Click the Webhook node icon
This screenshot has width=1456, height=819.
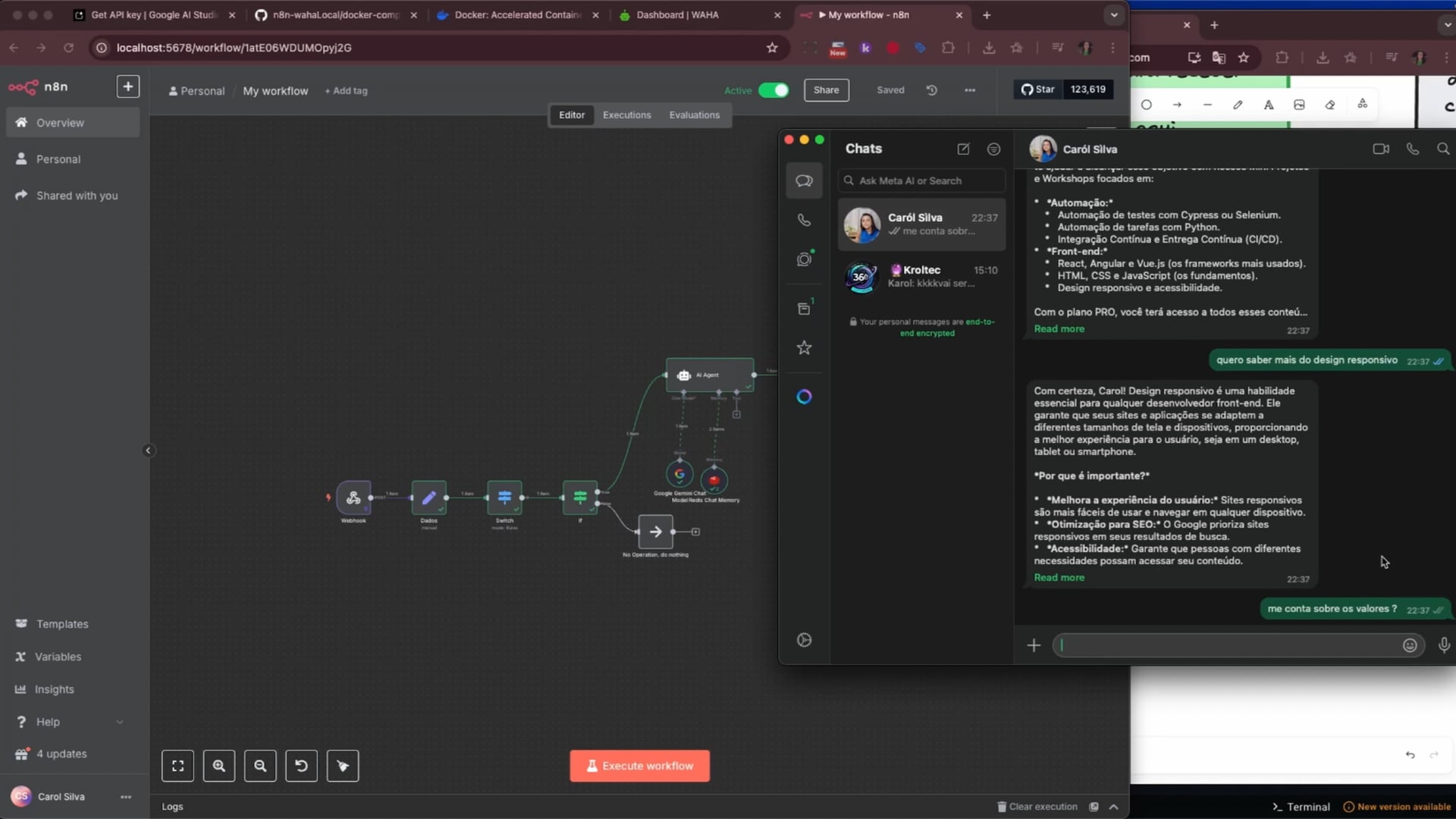[353, 498]
